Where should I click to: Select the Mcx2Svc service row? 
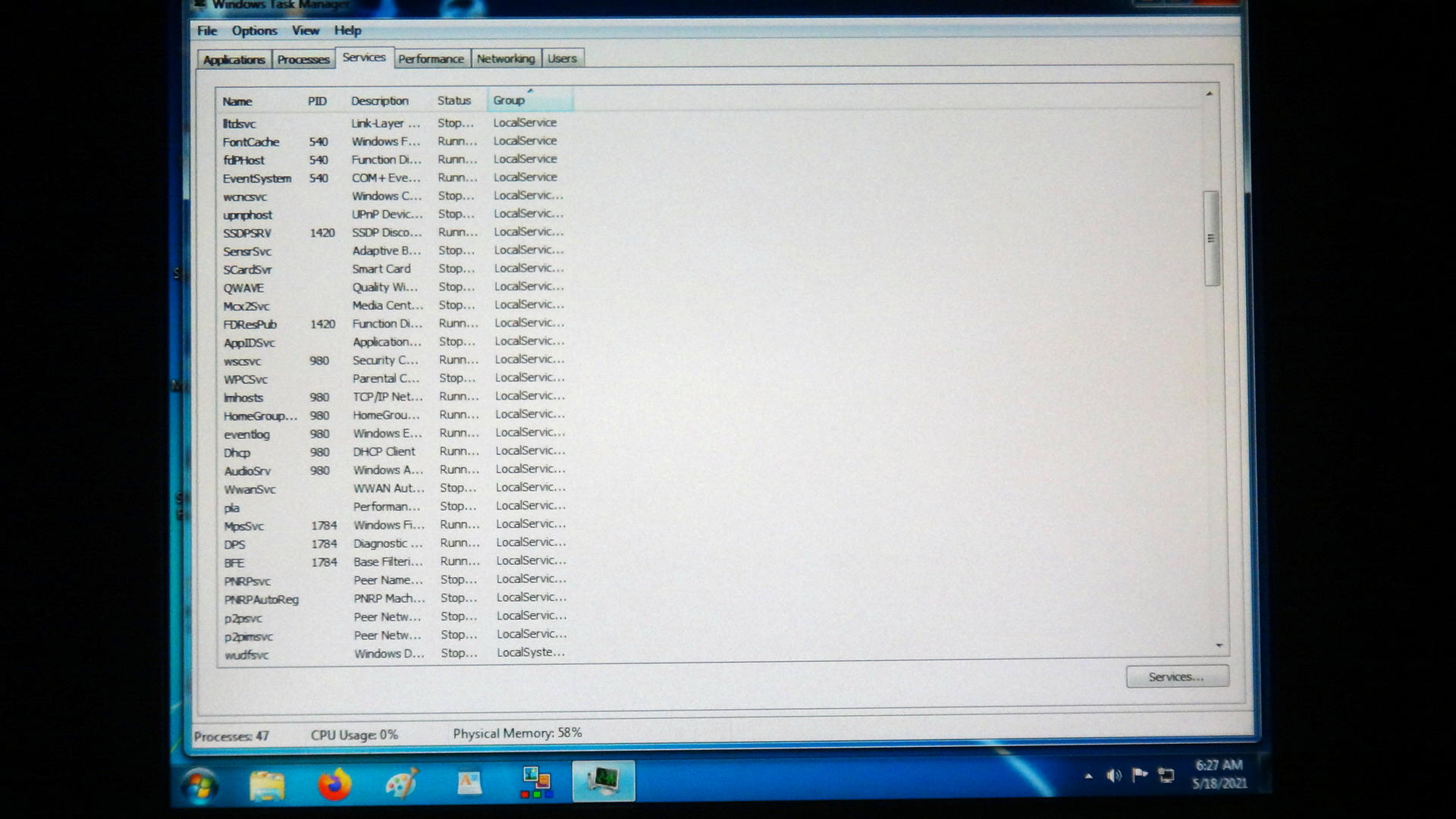click(394, 306)
